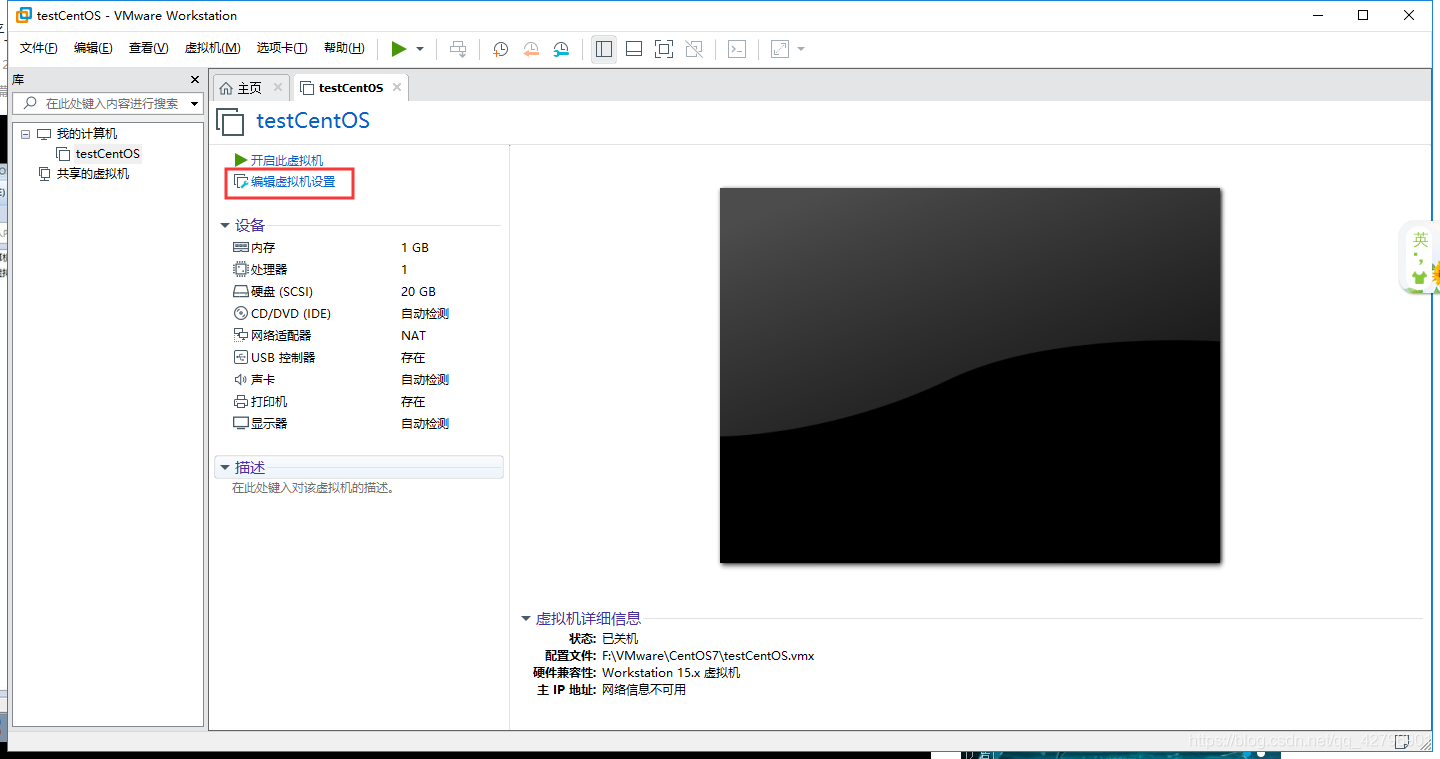This screenshot has width=1440, height=759.
Task: Toggle the thumbnail bar visibility
Action: click(633, 48)
